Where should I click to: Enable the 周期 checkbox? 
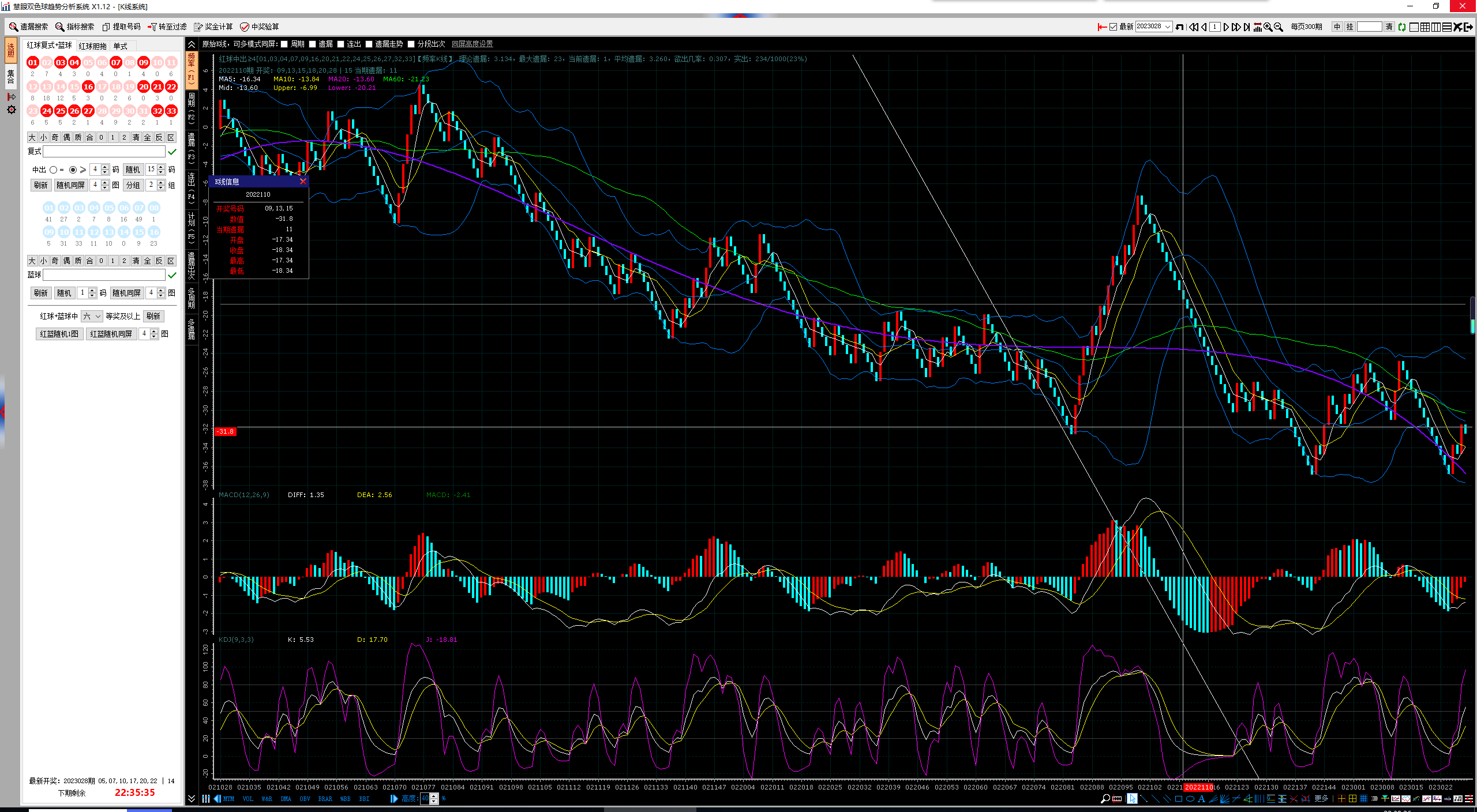284,44
